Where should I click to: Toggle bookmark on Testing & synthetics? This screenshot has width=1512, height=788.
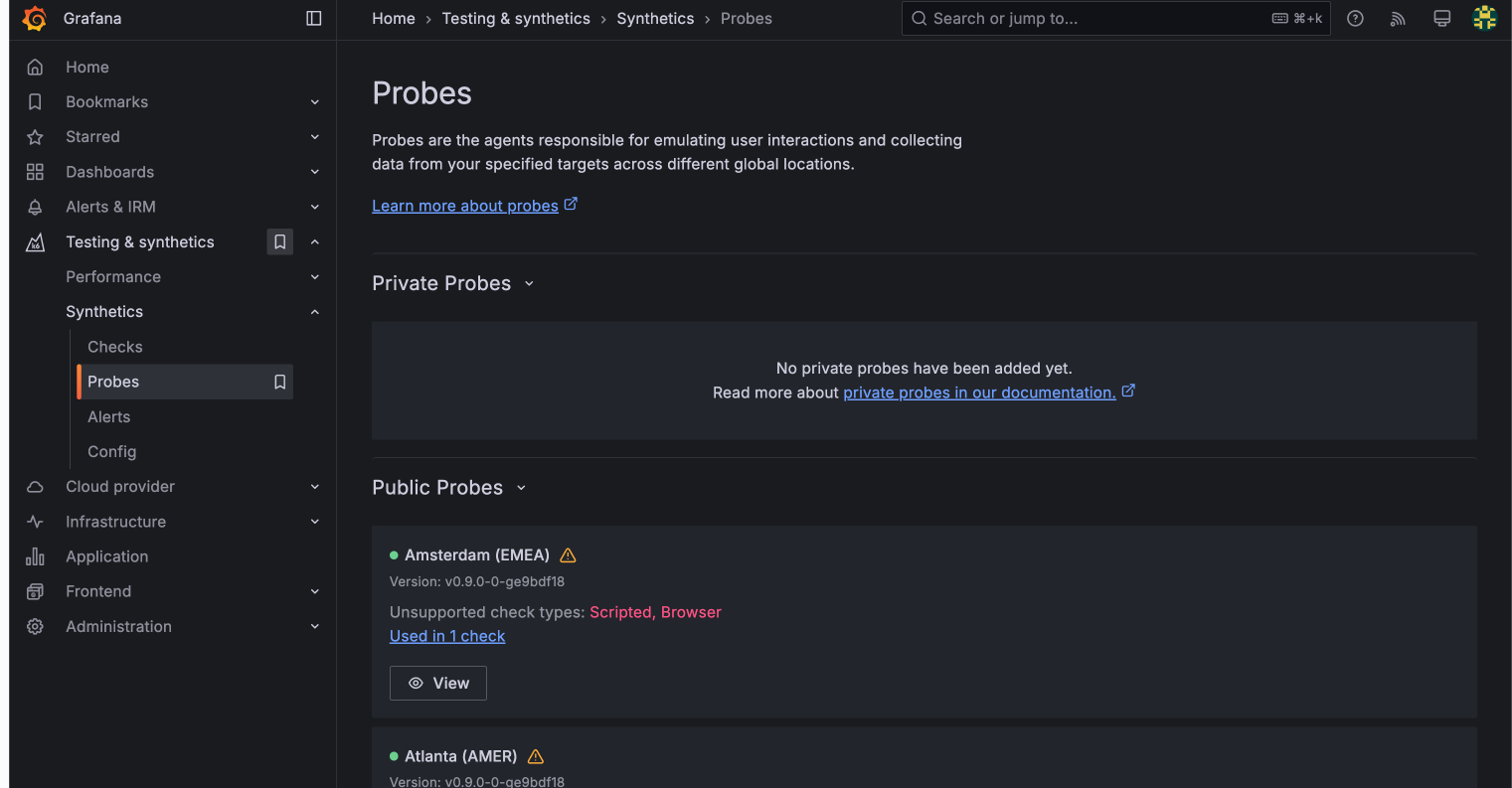[x=280, y=242]
